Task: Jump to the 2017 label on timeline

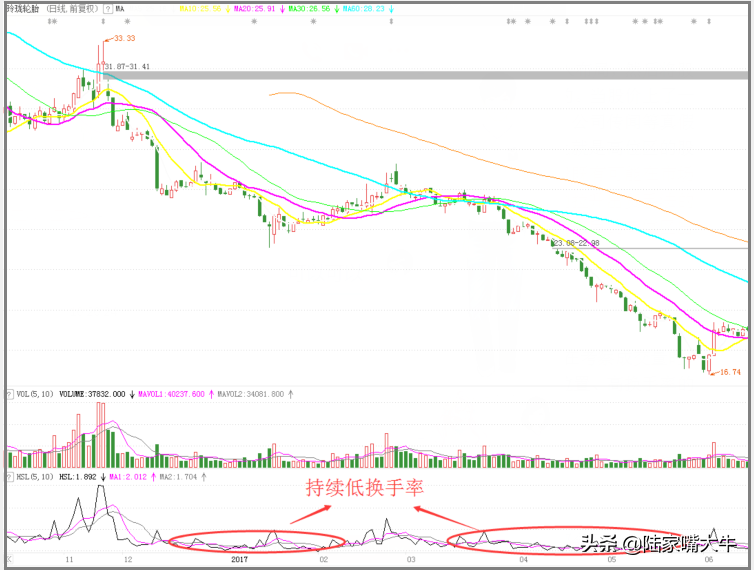Action: click(238, 561)
